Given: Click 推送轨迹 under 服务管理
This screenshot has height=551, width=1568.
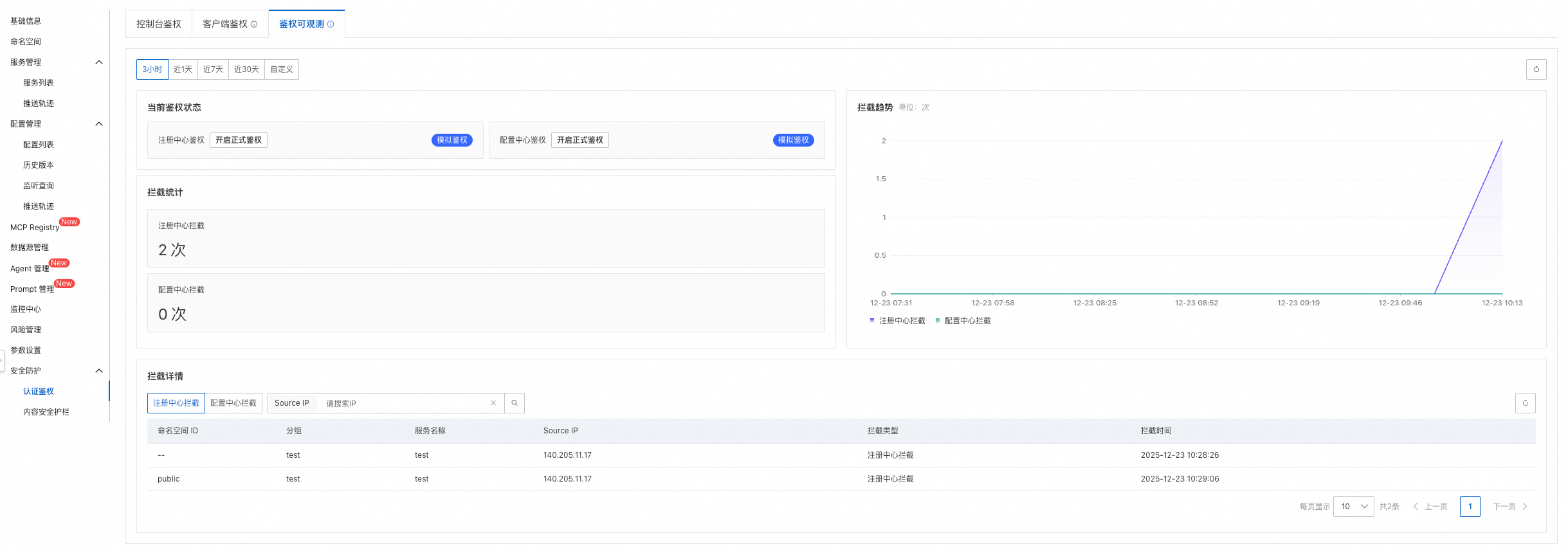Looking at the screenshot, I should pyautogui.click(x=39, y=104).
